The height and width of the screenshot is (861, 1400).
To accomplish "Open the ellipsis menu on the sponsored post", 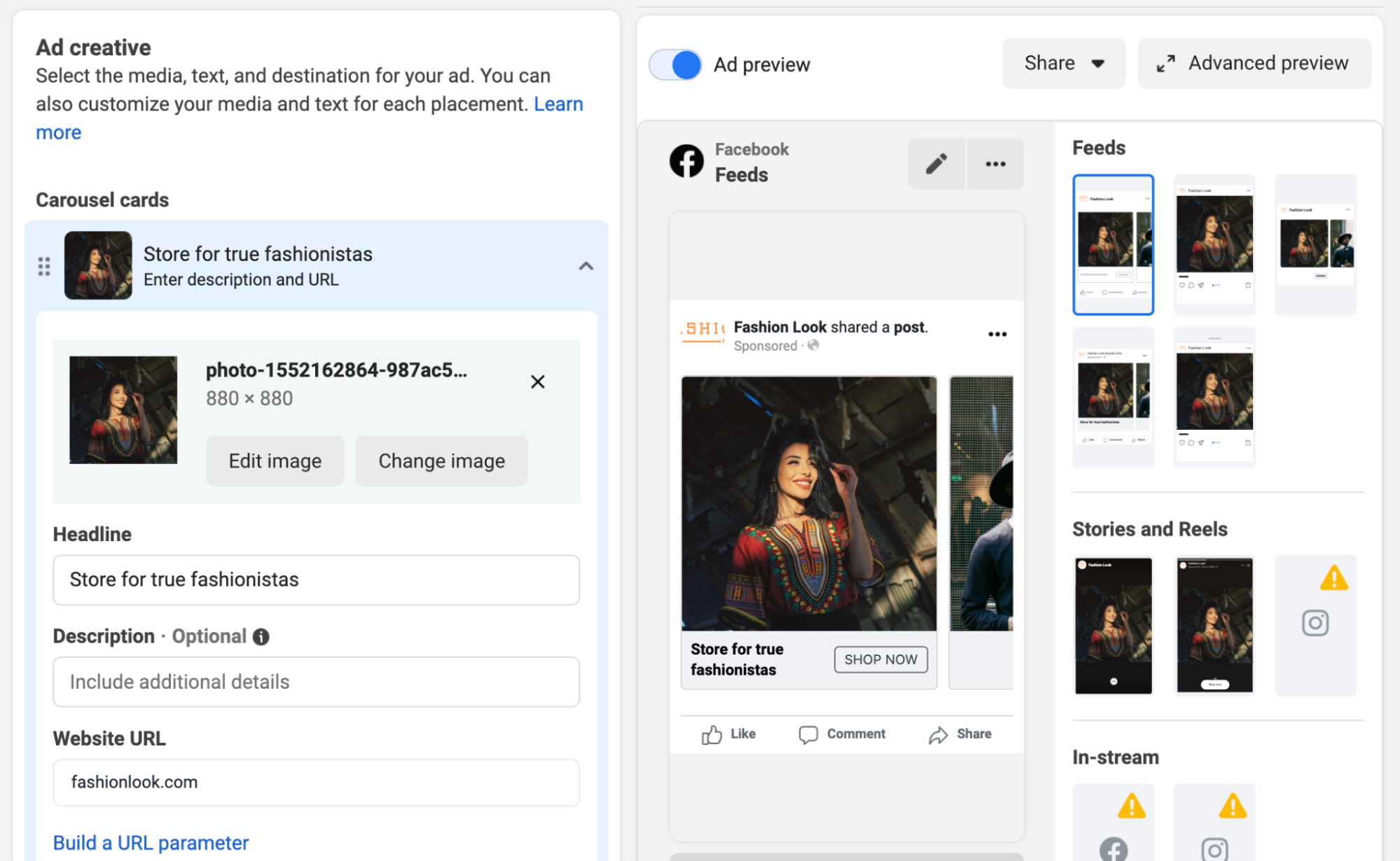I will (x=997, y=334).
